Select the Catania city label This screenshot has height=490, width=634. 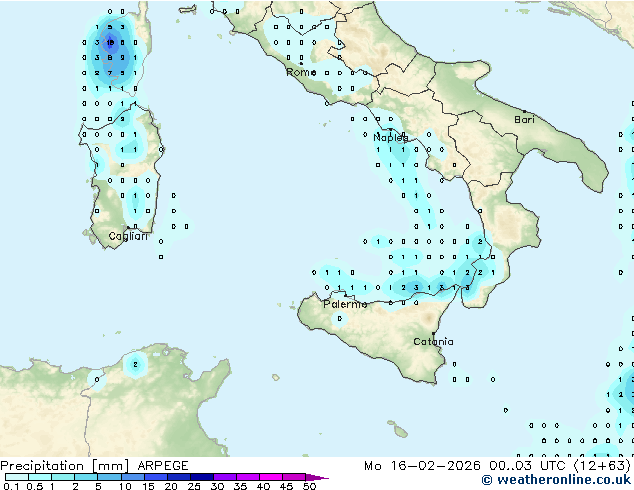coord(433,341)
